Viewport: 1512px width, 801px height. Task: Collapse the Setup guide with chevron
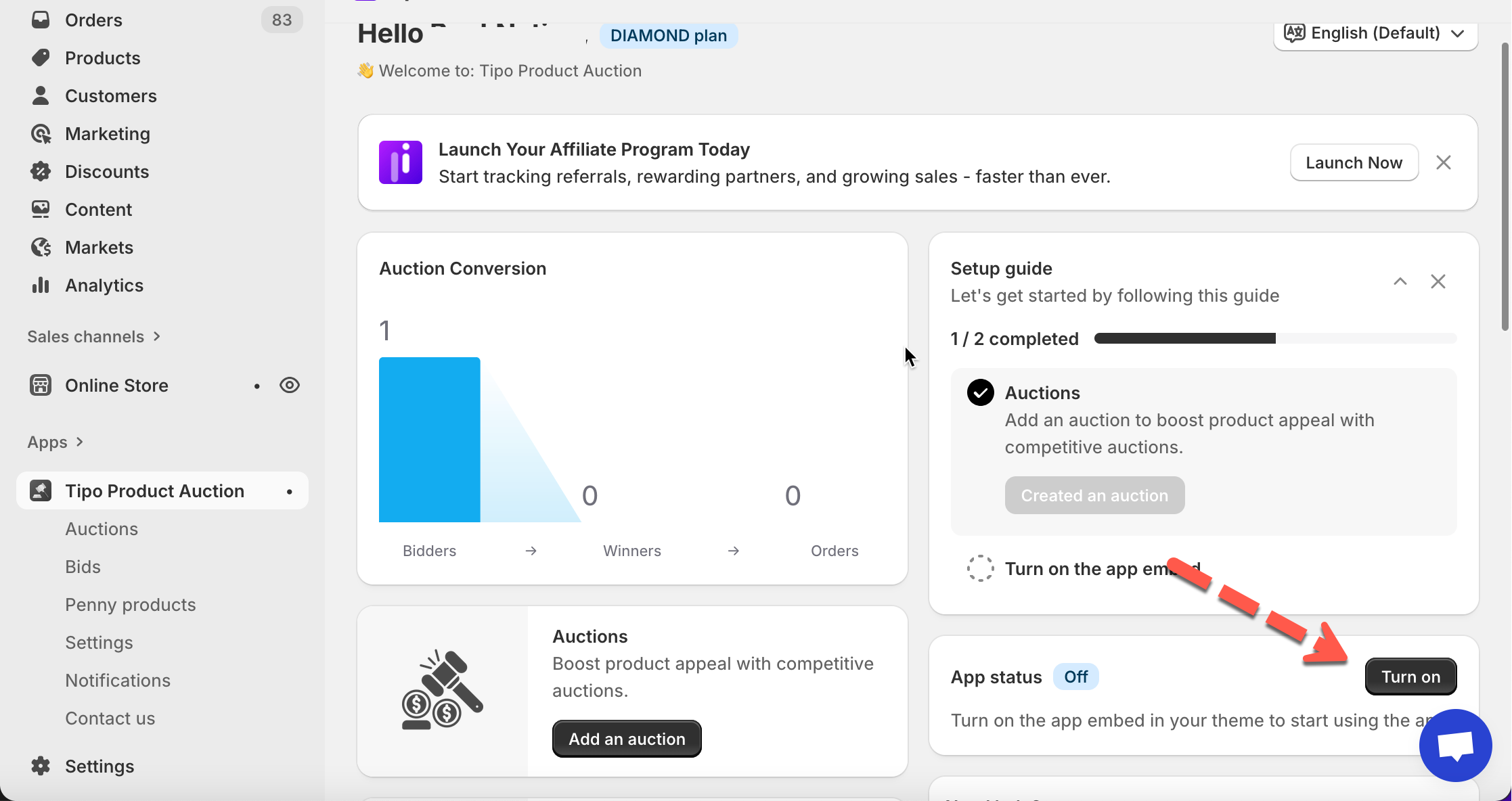click(x=1400, y=281)
